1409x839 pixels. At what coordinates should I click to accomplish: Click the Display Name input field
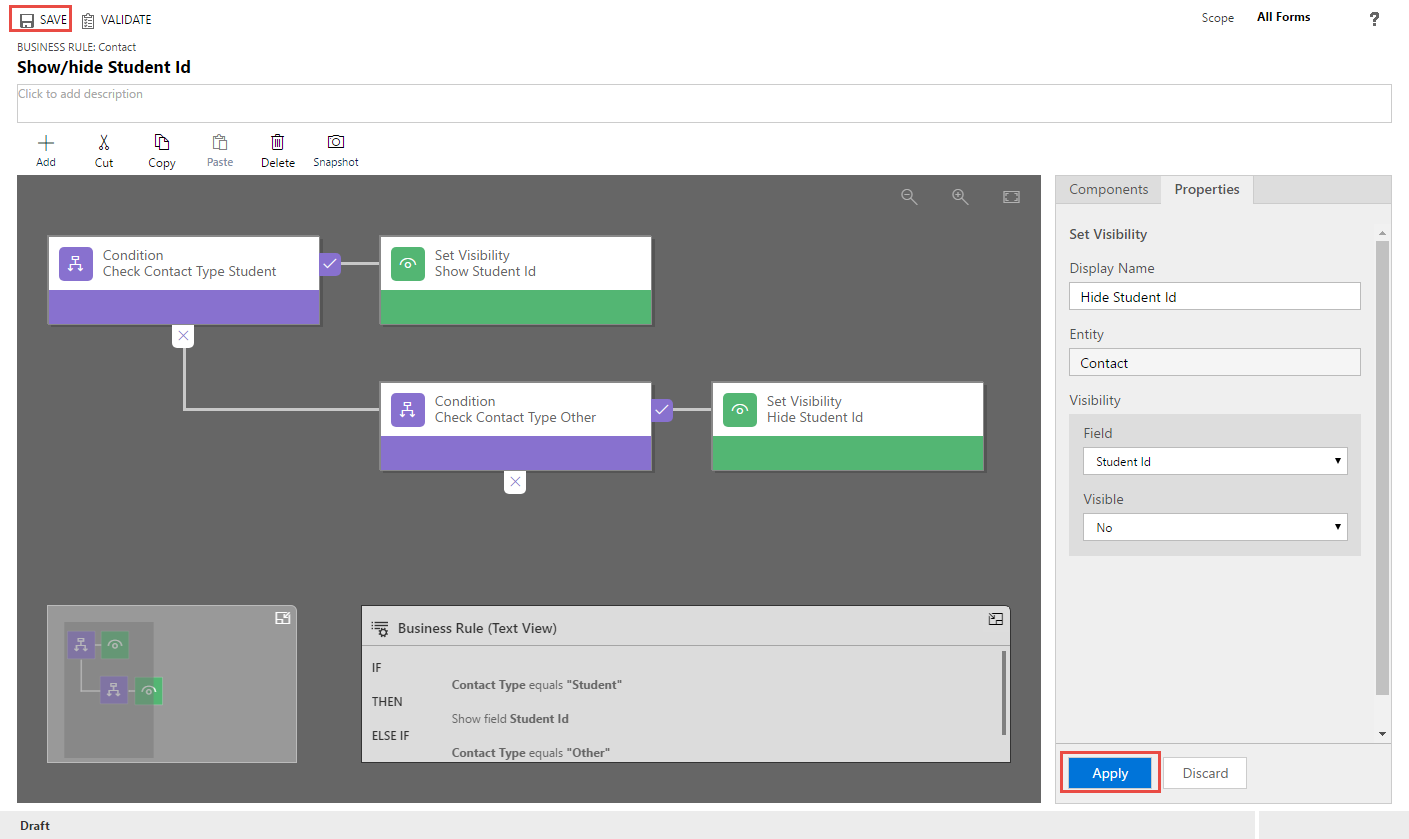[1215, 296]
